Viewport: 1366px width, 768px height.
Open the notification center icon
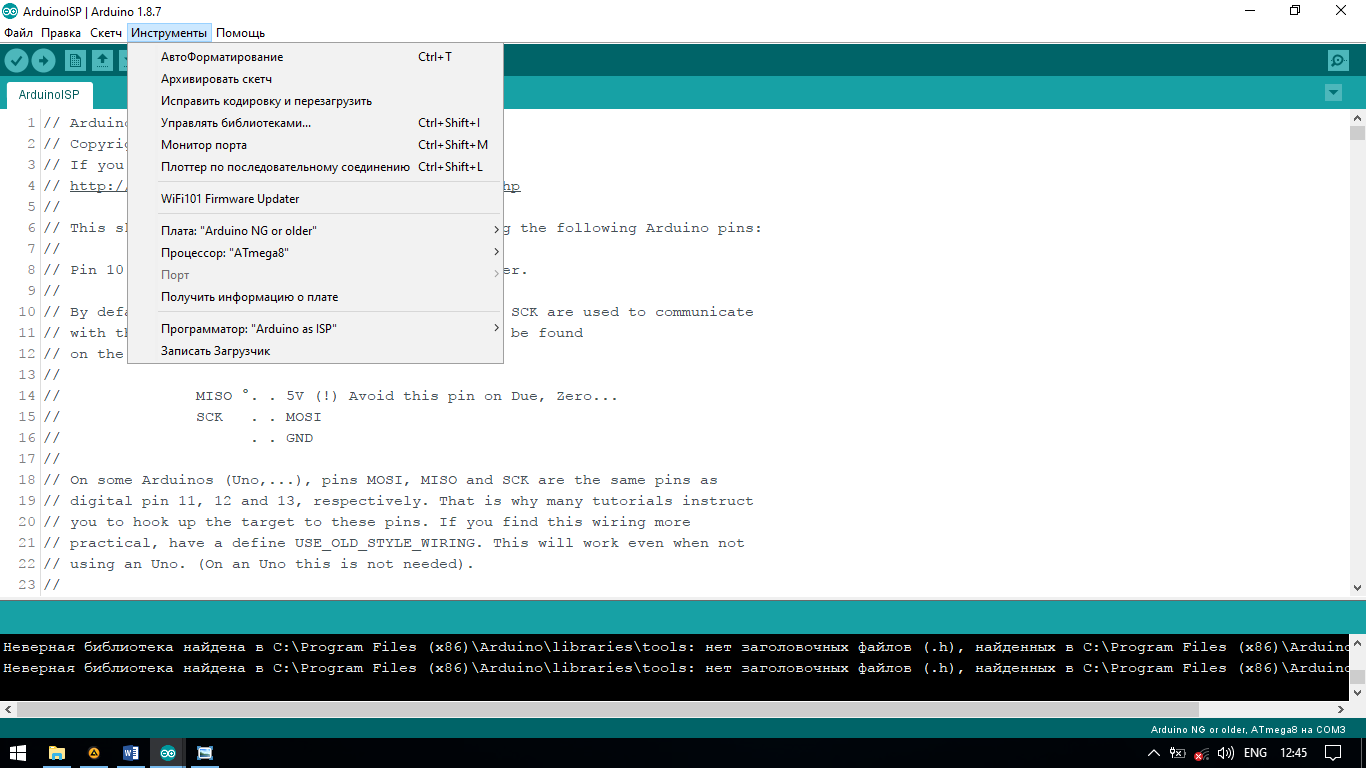(1334, 753)
